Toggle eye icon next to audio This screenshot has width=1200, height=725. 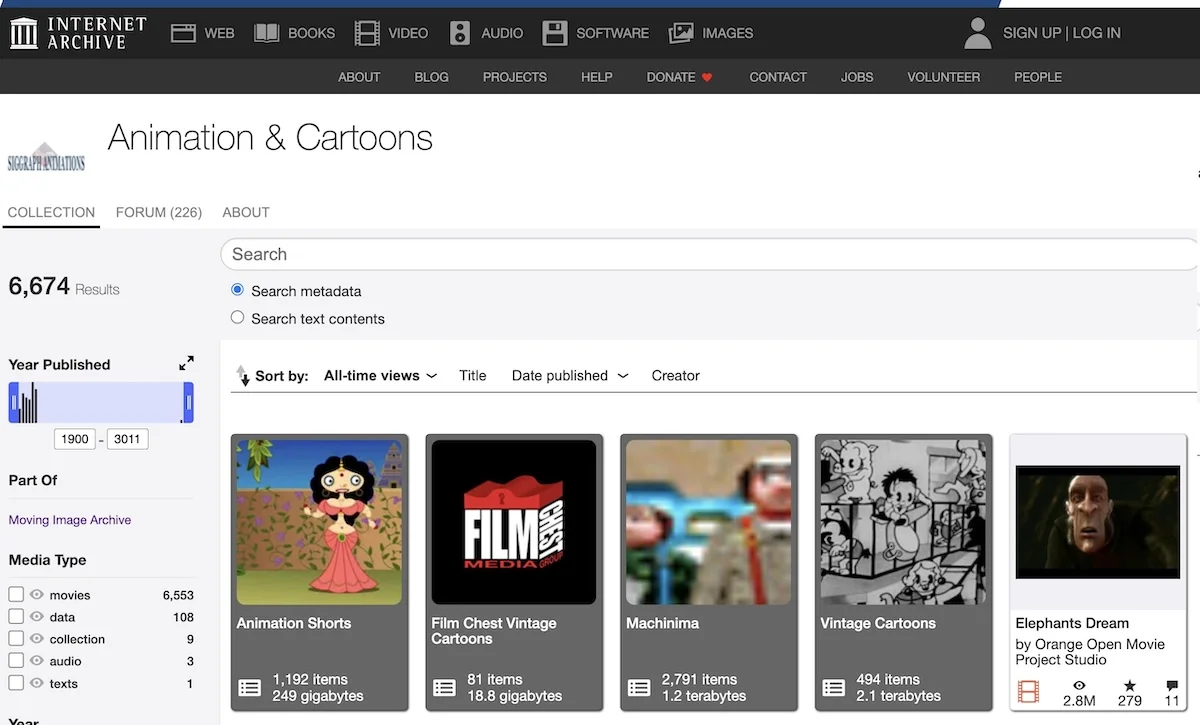[x=37, y=660]
